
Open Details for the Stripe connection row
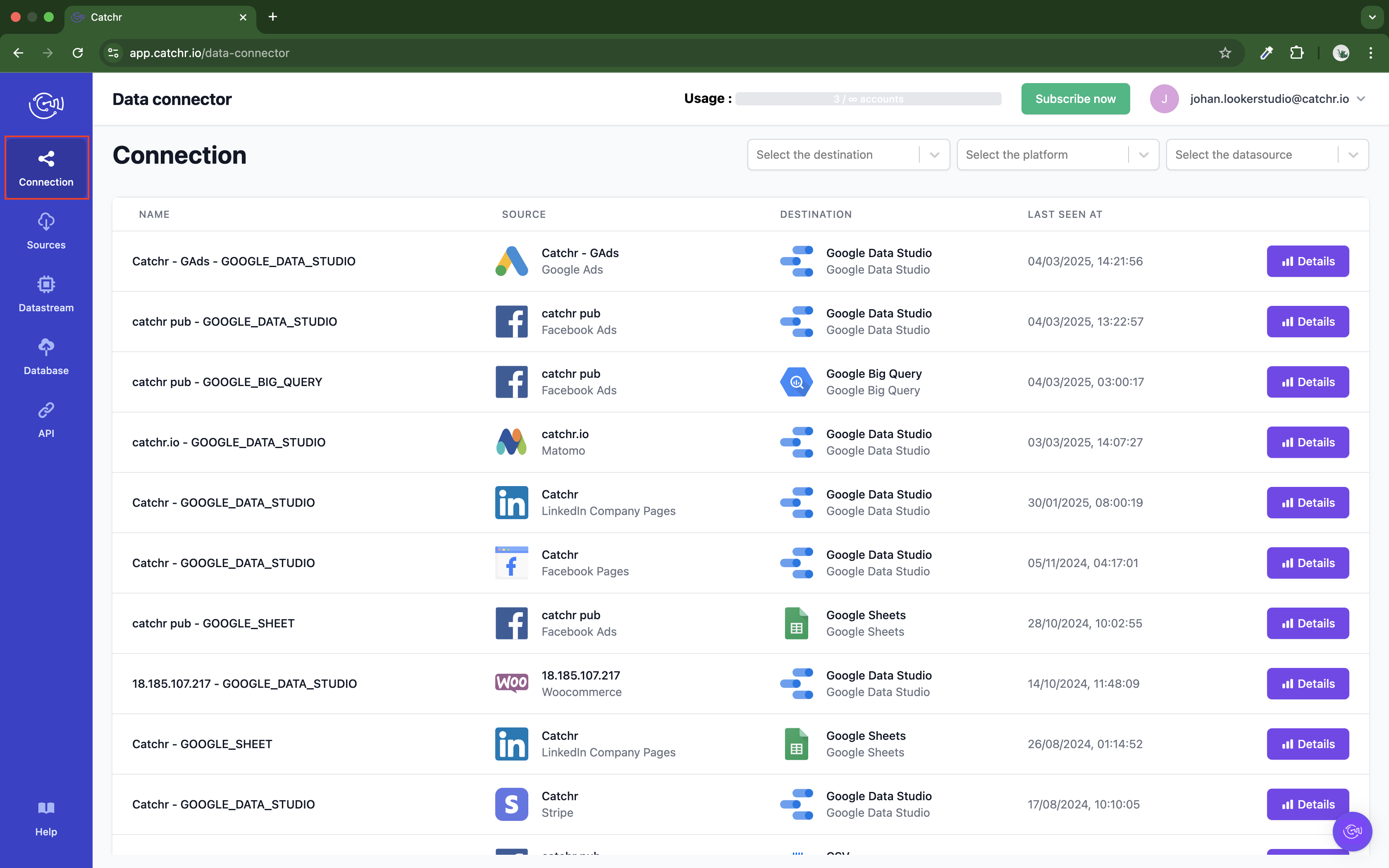coord(1308,804)
